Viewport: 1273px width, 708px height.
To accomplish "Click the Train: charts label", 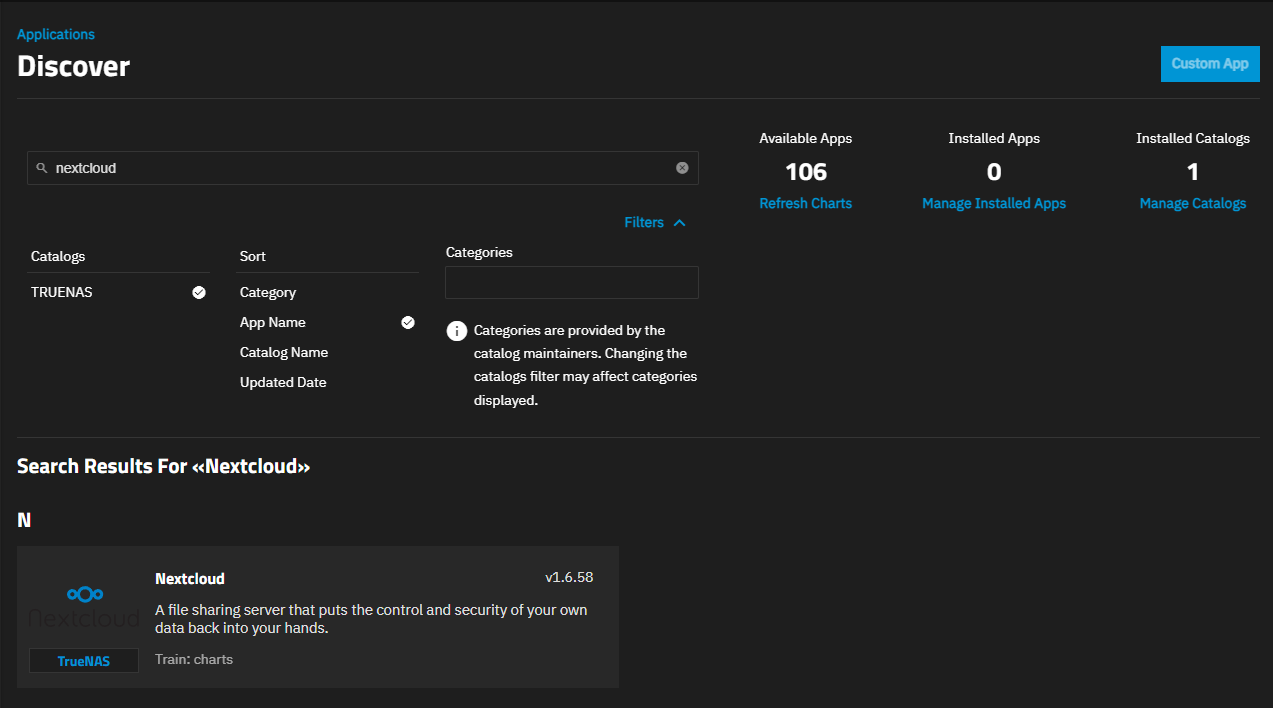I will 194,659.
